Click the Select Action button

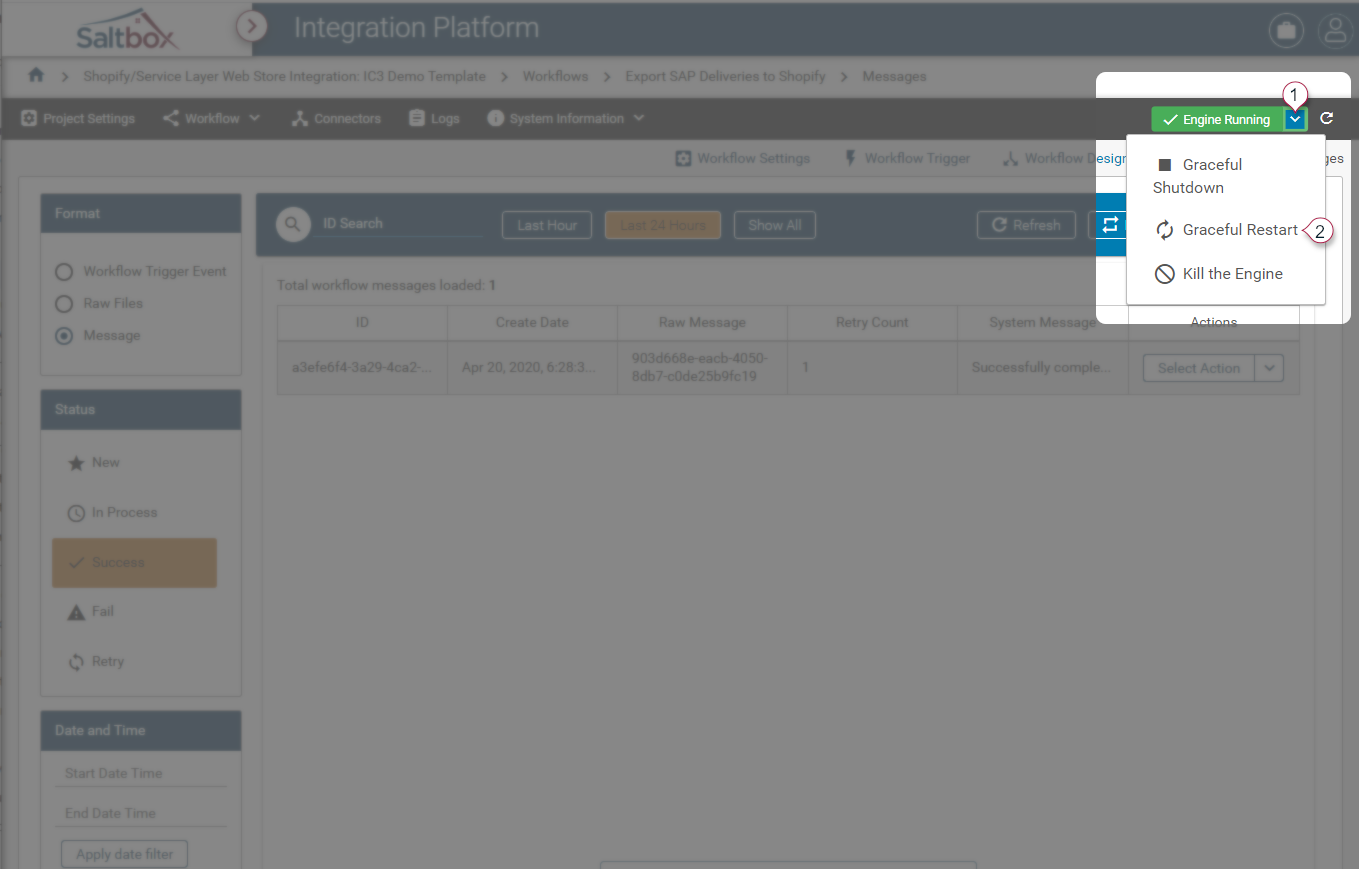[x=1199, y=368]
